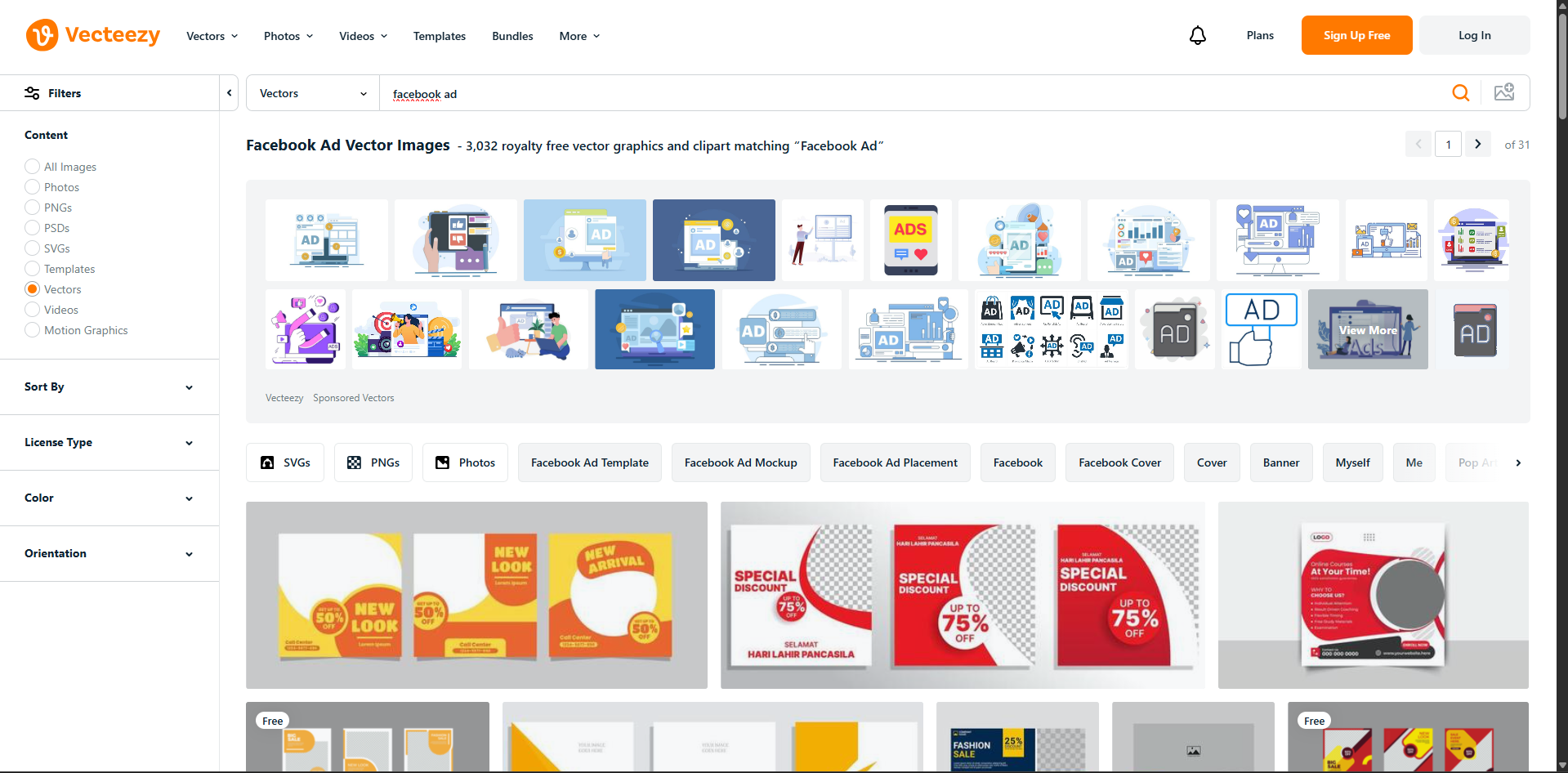
Task: Open the Sponsored Vectors link
Action: point(353,398)
